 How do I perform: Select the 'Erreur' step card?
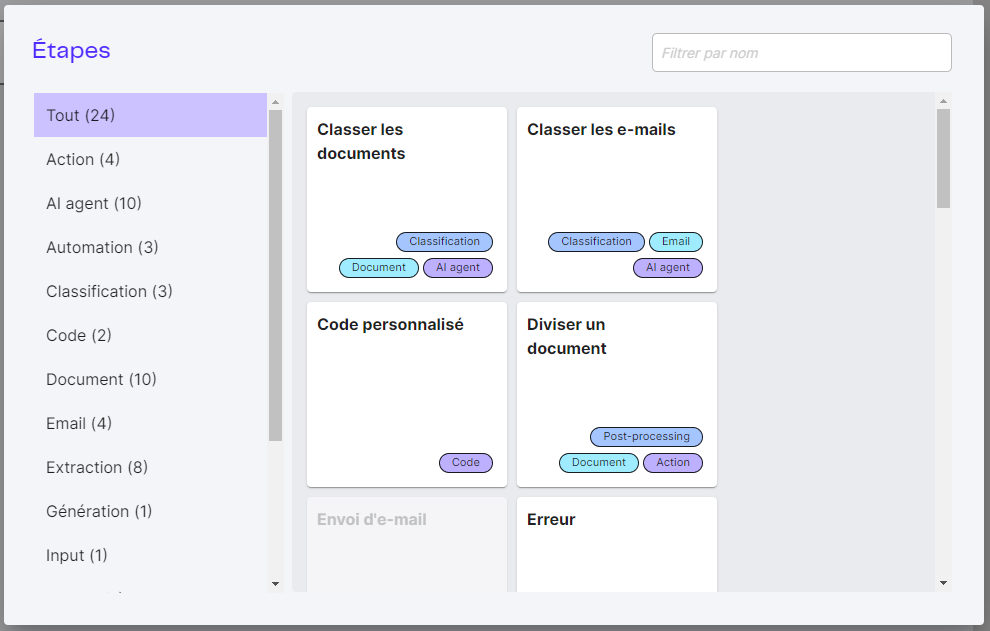tap(616, 545)
